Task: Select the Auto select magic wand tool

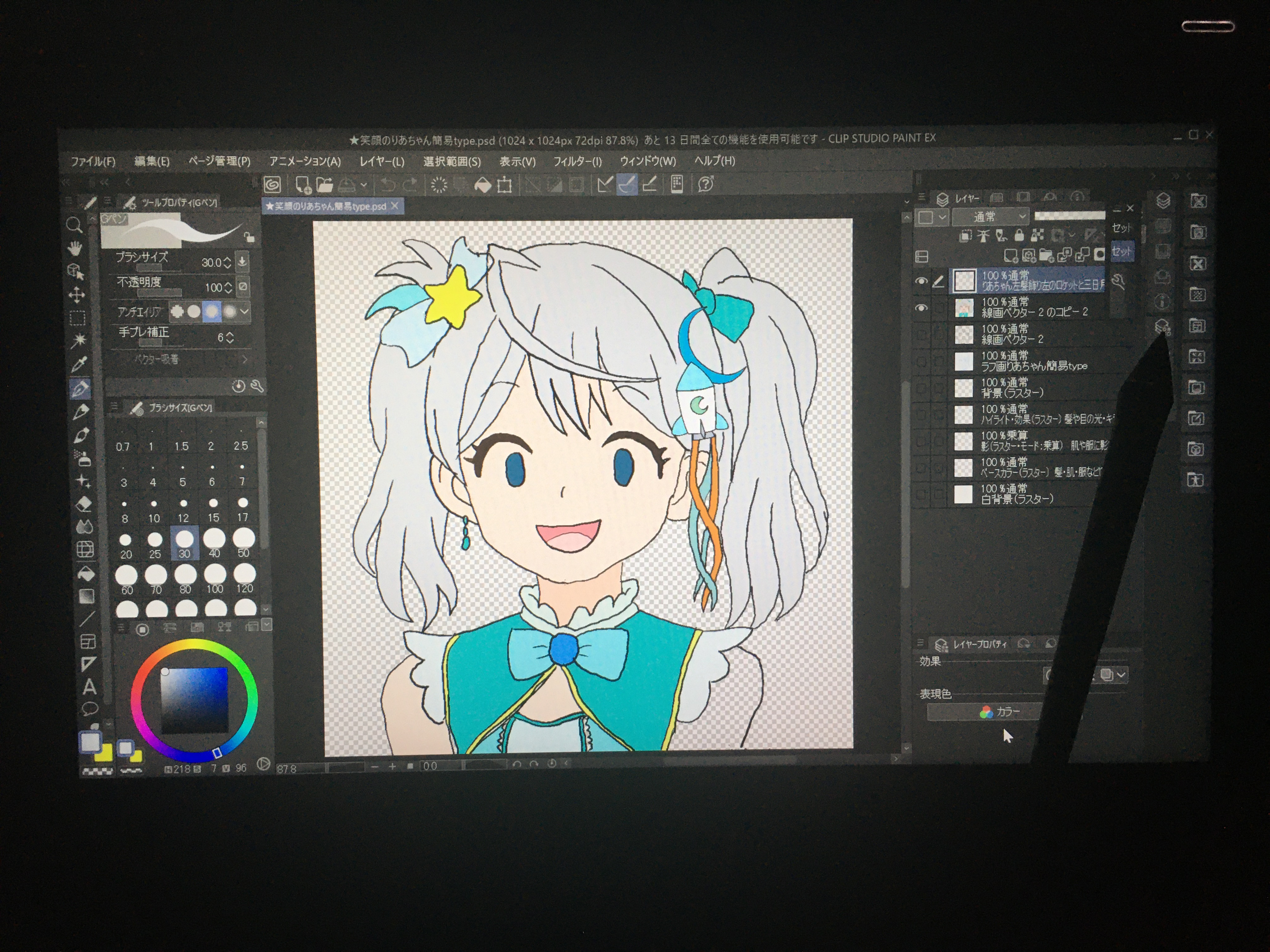Action: 78,340
